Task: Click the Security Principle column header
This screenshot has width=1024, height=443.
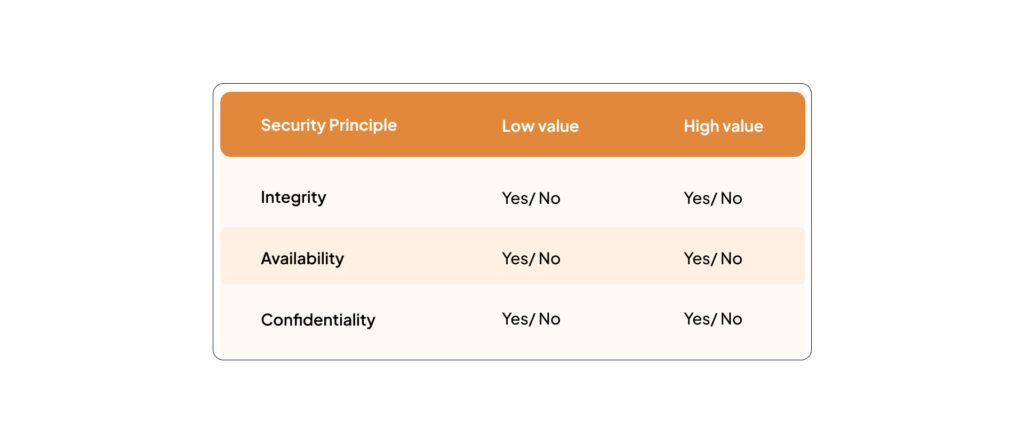Action: coord(328,125)
